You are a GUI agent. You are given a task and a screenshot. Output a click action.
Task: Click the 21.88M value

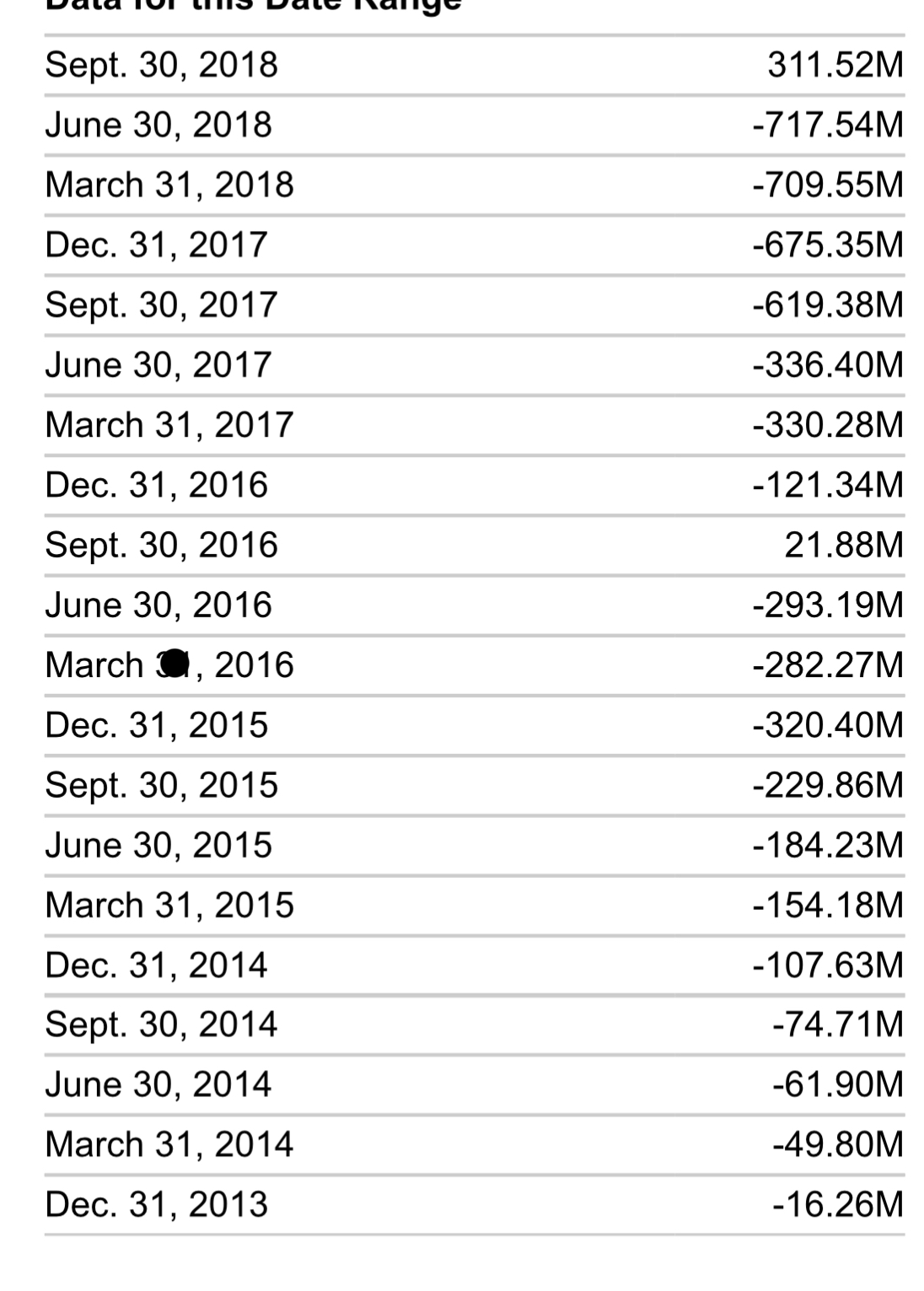(844, 545)
